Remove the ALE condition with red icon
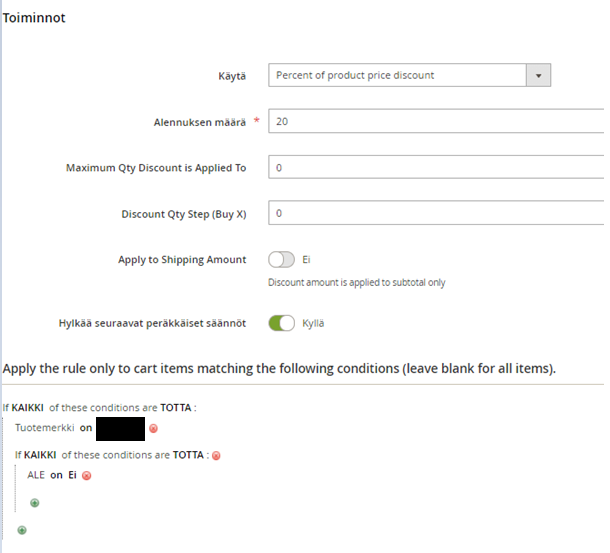This screenshot has width=610, height=553. coord(87,476)
